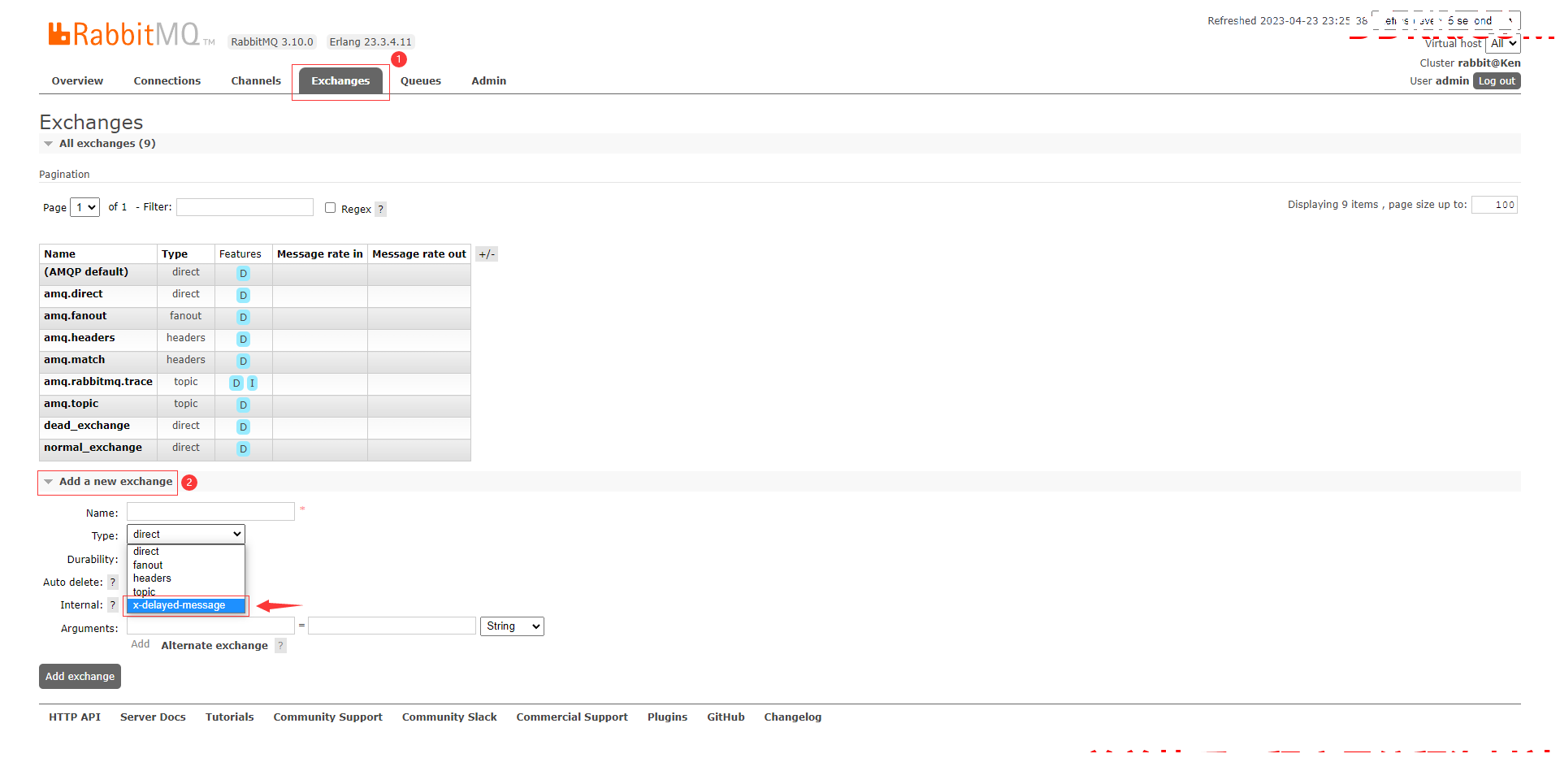The height and width of the screenshot is (784, 1560).
Task: Switch to the Connections tab
Action: pyautogui.click(x=167, y=81)
